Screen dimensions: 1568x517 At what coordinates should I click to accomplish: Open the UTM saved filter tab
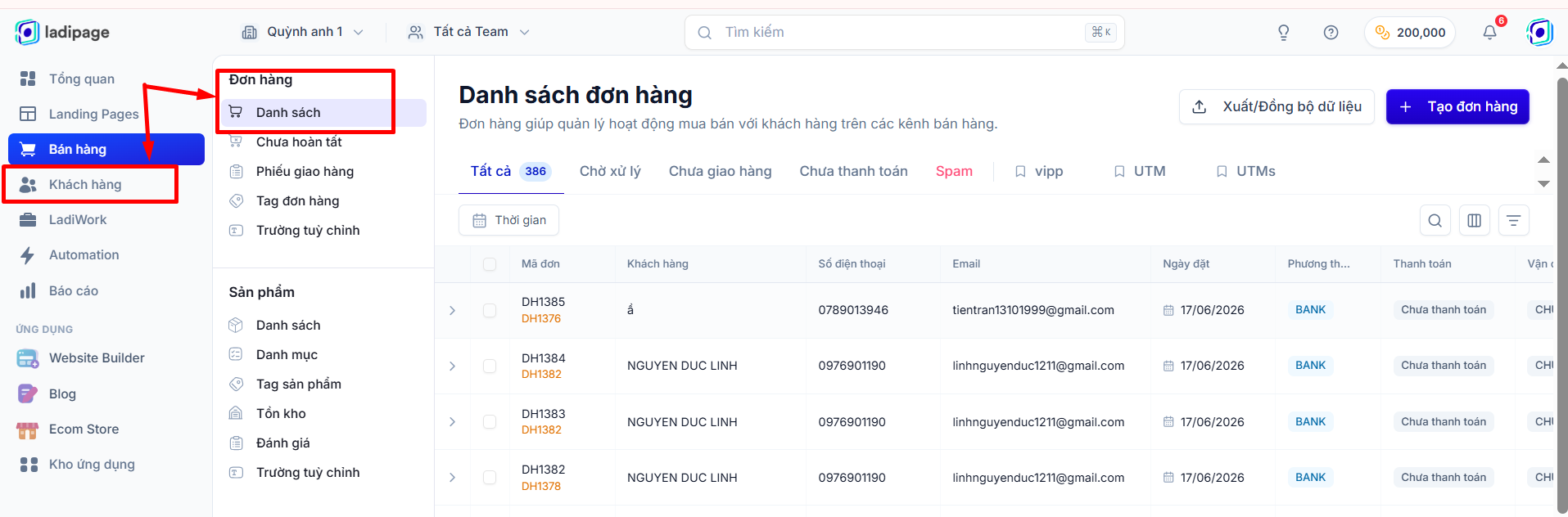(1140, 171)
